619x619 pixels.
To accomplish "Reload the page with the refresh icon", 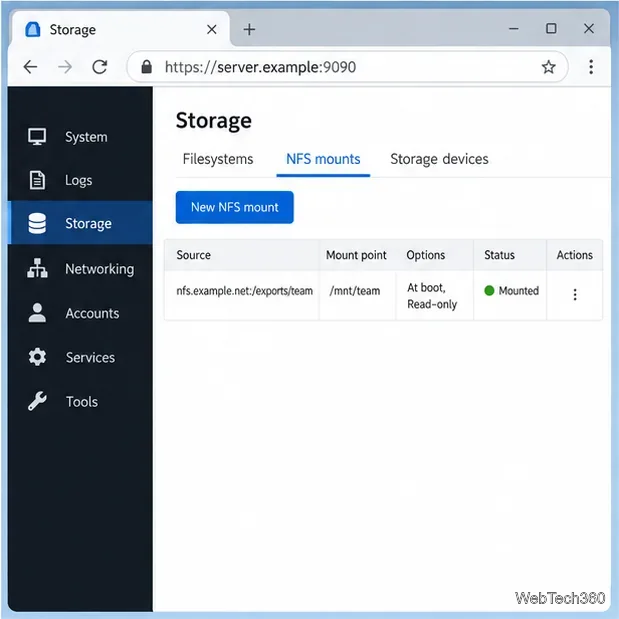I will 100,67.
